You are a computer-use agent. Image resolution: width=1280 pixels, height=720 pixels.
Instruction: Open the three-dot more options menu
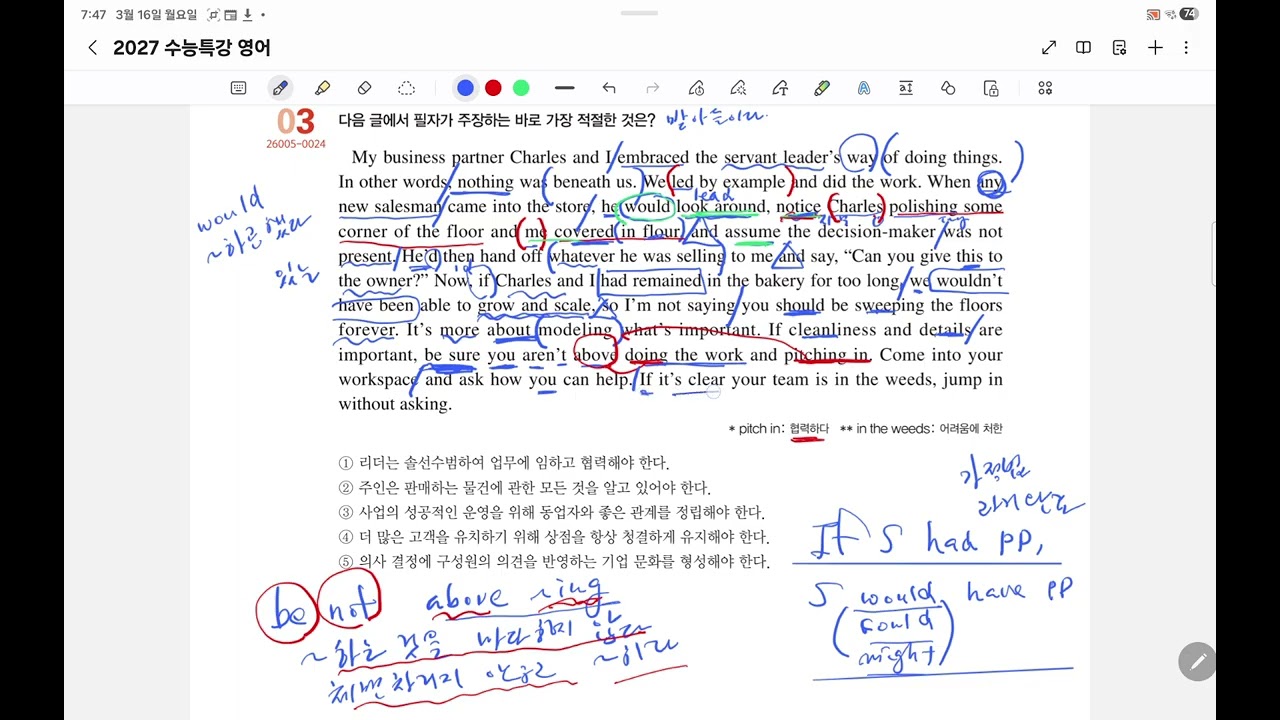pos(1186,47)
